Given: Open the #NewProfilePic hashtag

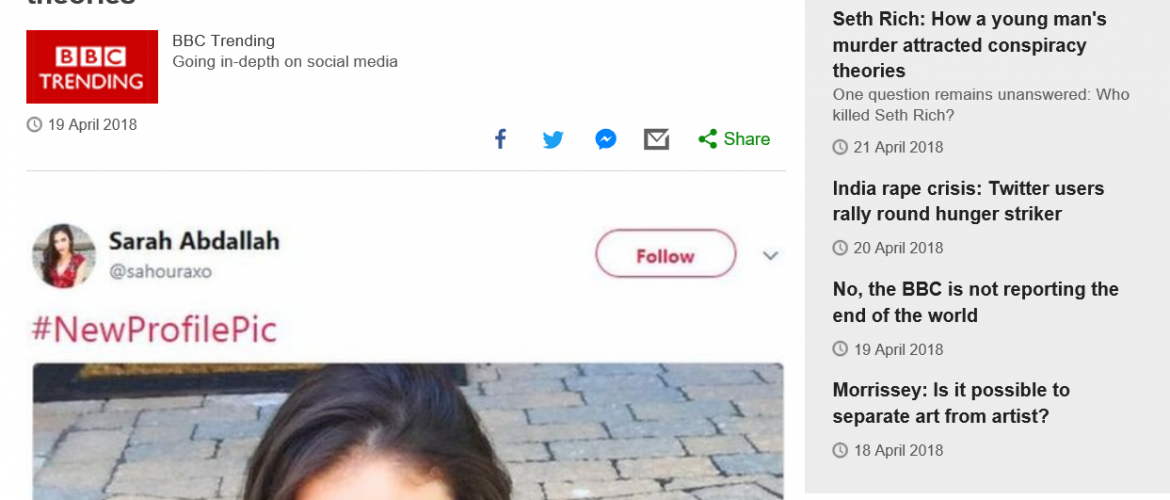Looking at the screenshot, I should coord(155,329).
